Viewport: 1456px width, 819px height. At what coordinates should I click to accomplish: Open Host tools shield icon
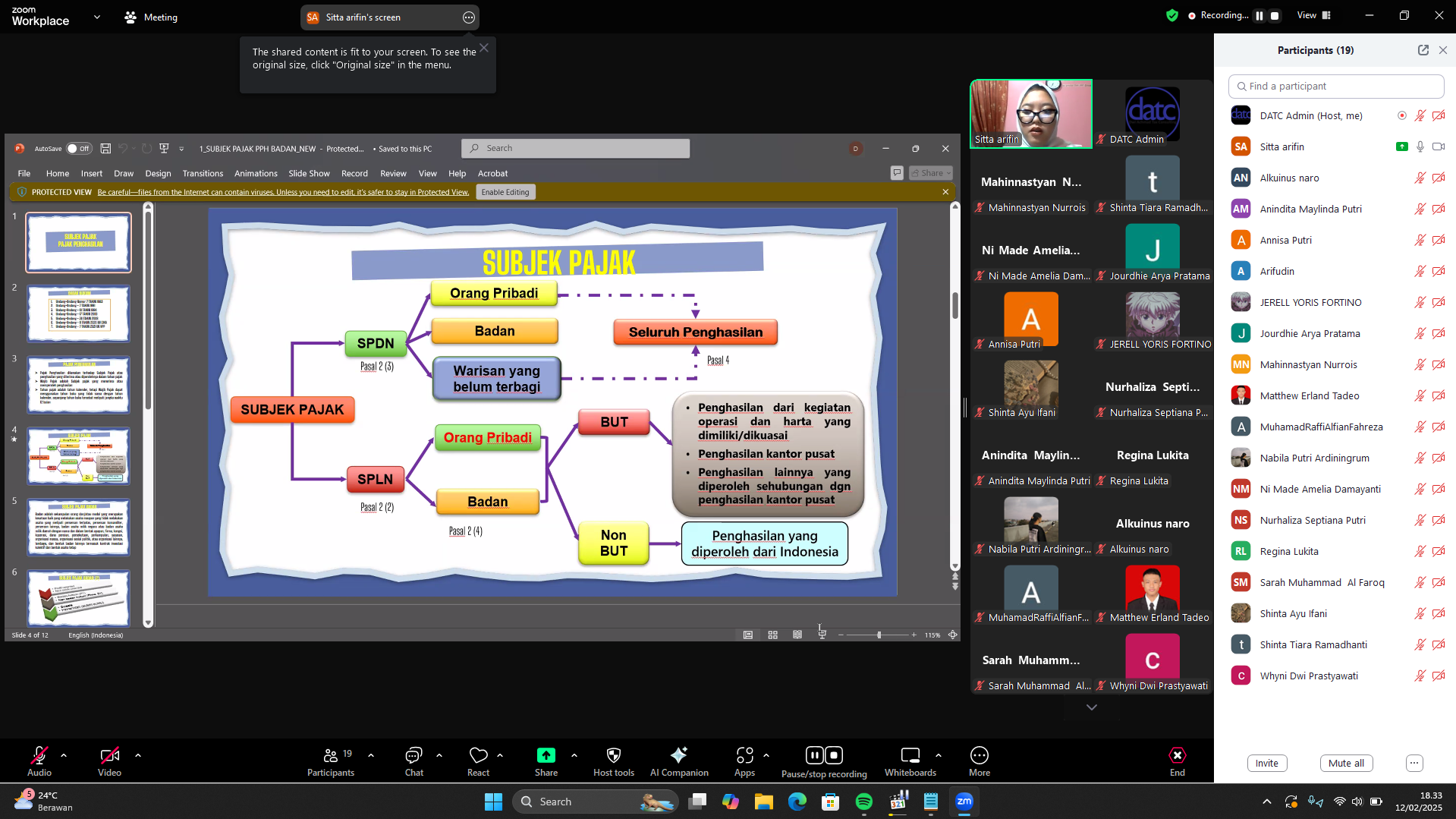(613, 755)
